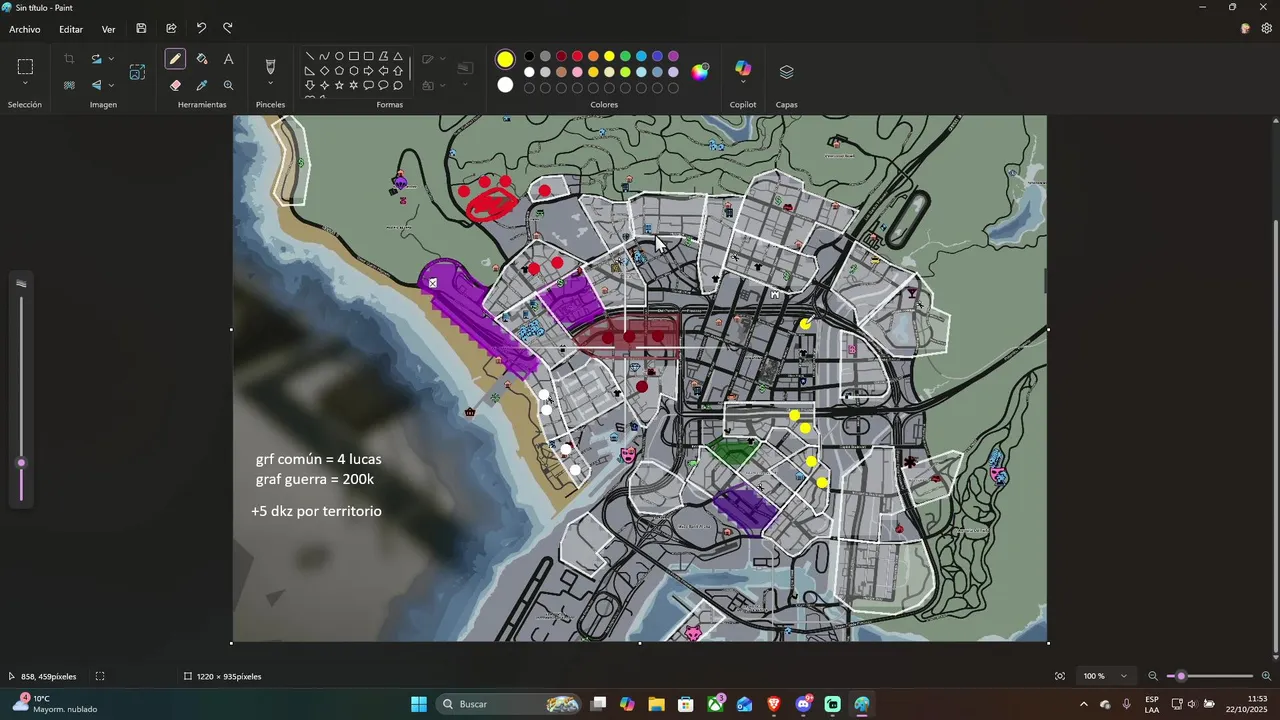Image resolution: width=1280 pixels, height=720 pixels.
Task: Click the taskbar Buscar search box
Action: 510,704
